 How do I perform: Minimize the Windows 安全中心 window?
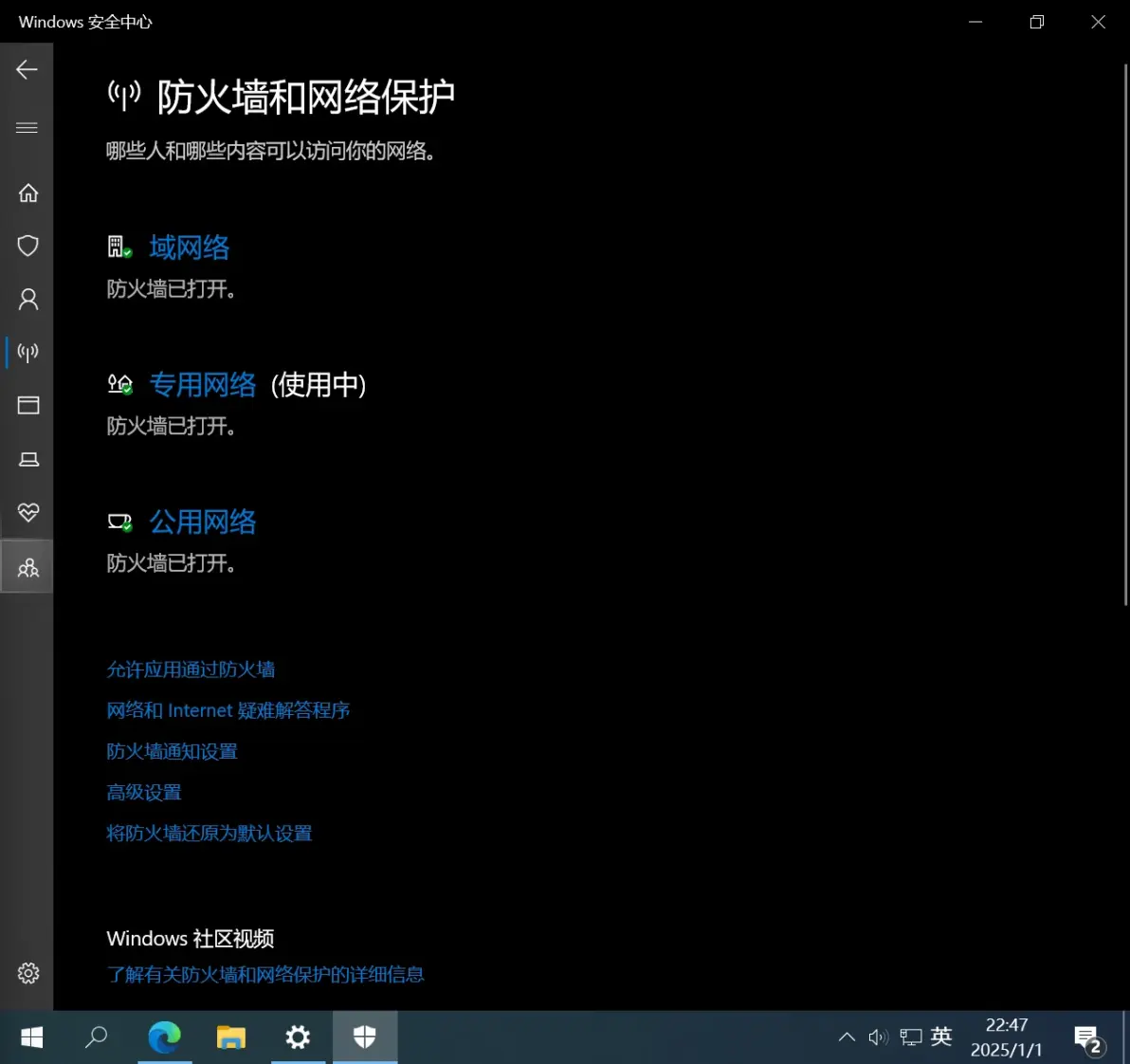point(975,22)
